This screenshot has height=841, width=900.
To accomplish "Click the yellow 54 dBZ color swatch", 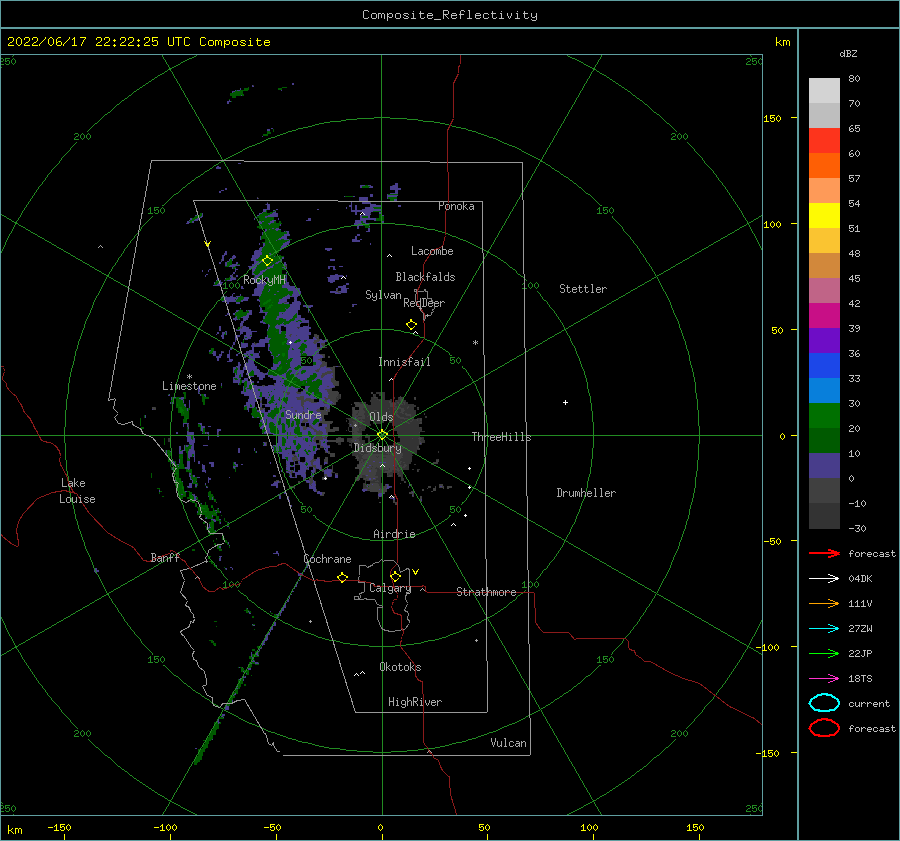I will coord(824,215).
